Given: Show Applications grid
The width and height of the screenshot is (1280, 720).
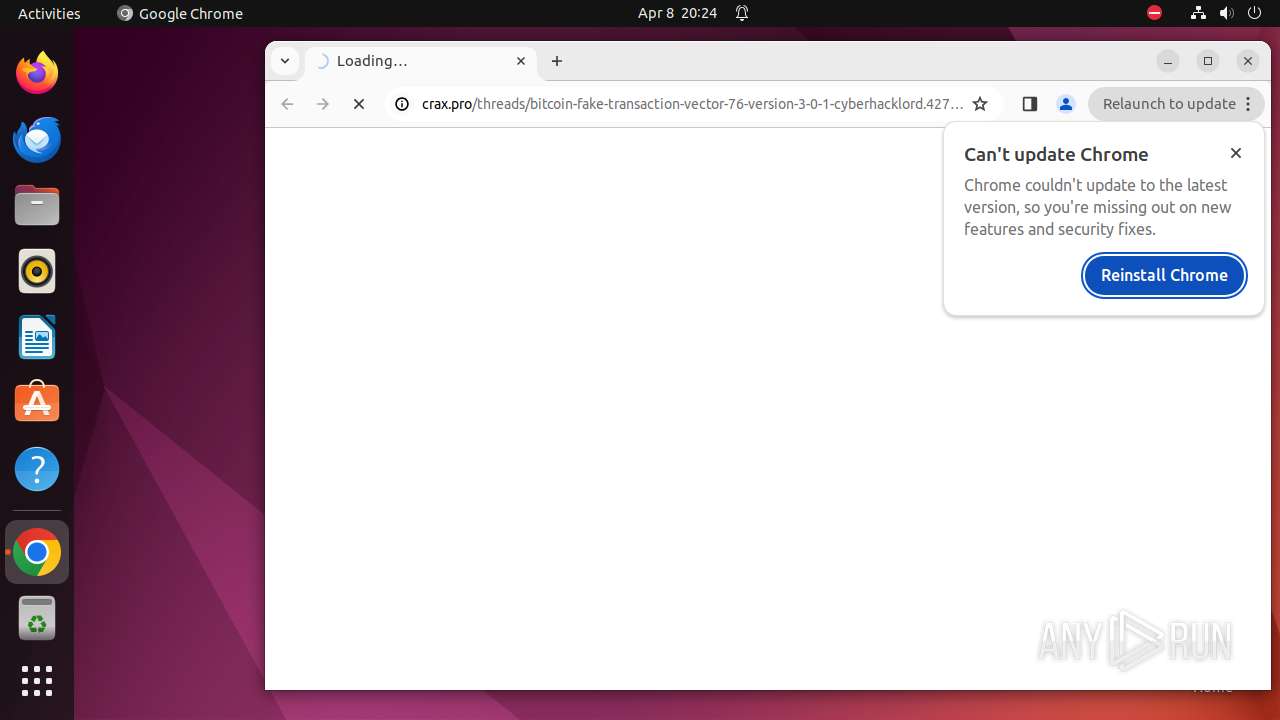Looking at the screenshot, I should 37,681.
